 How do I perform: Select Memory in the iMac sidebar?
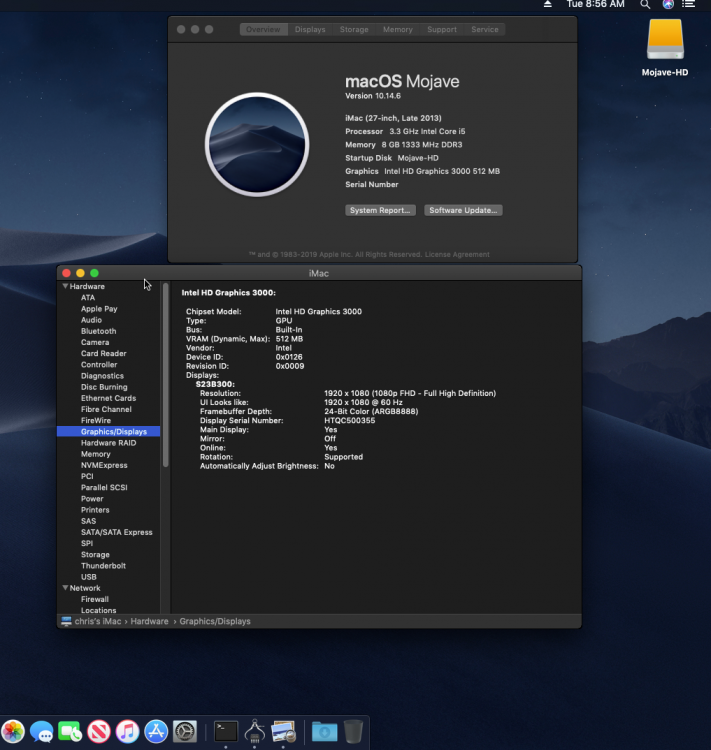(x=96, y=454)
